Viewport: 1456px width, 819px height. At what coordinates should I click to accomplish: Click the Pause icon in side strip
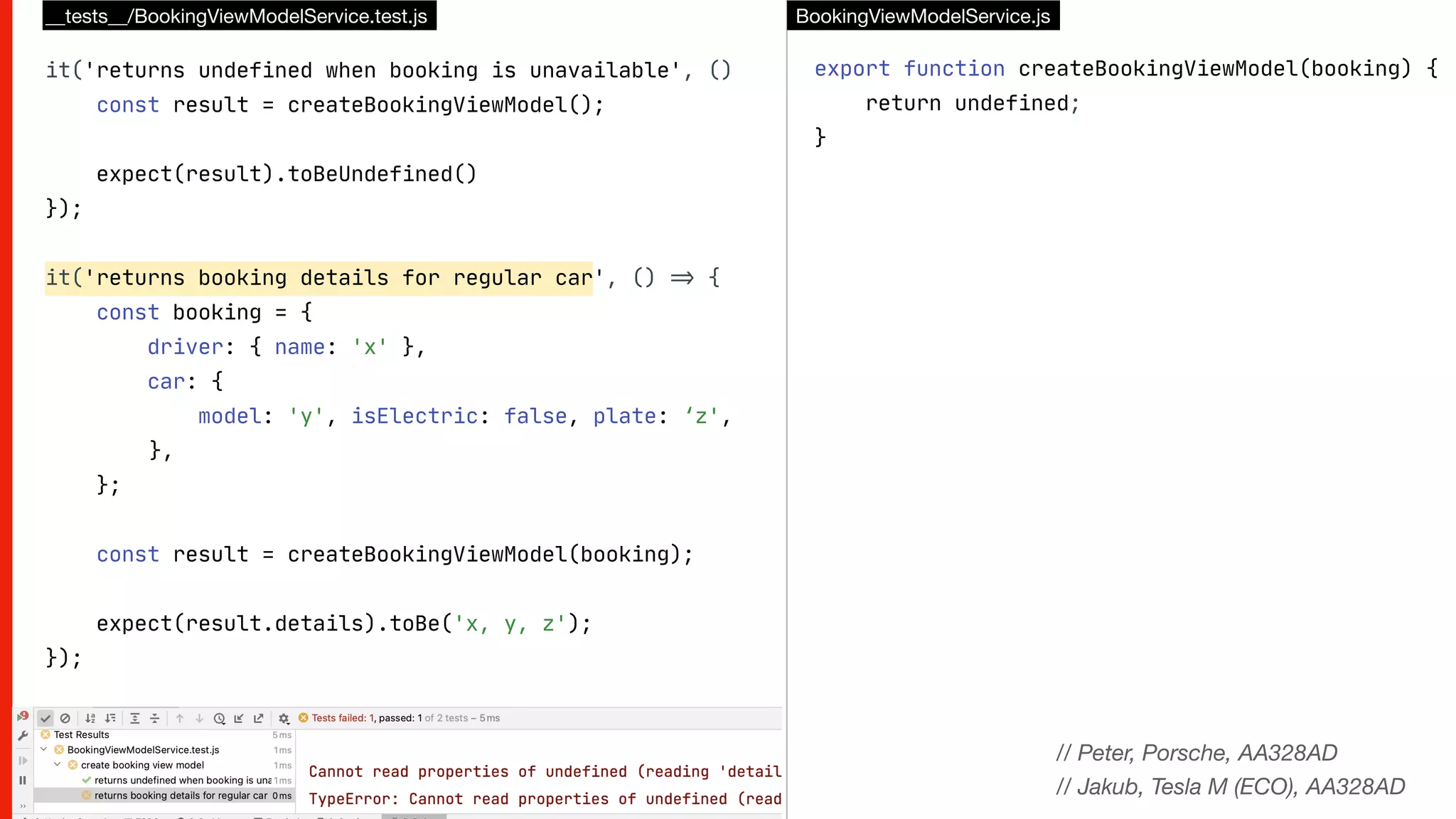[x=23, y=780]
